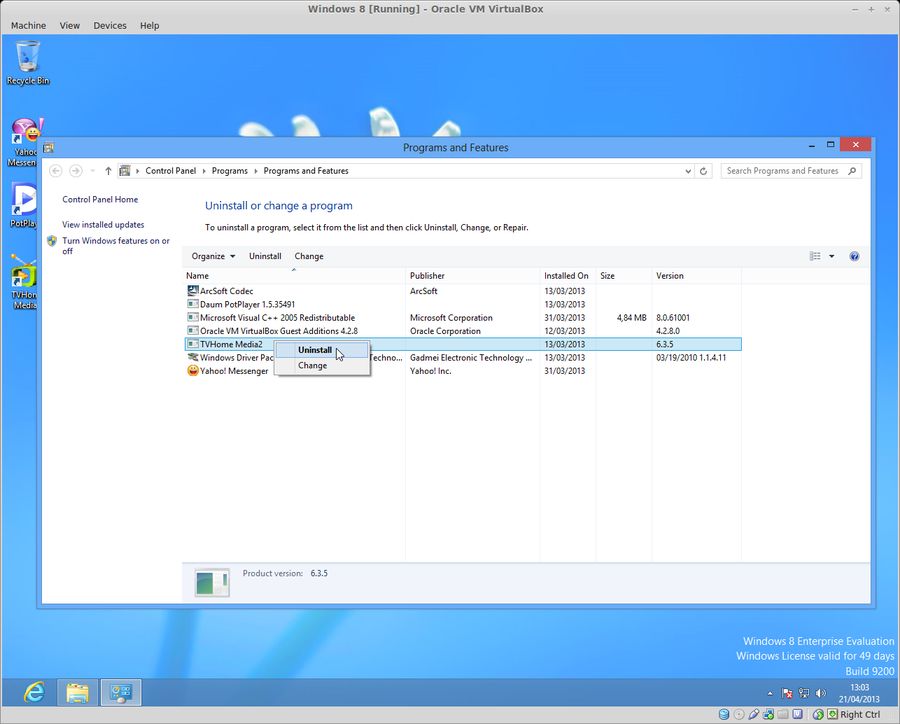900x724 pixels.
Task: Open the TVHome Media desktop shortcut
Action: pyautogui.click(x=22, y=272)
